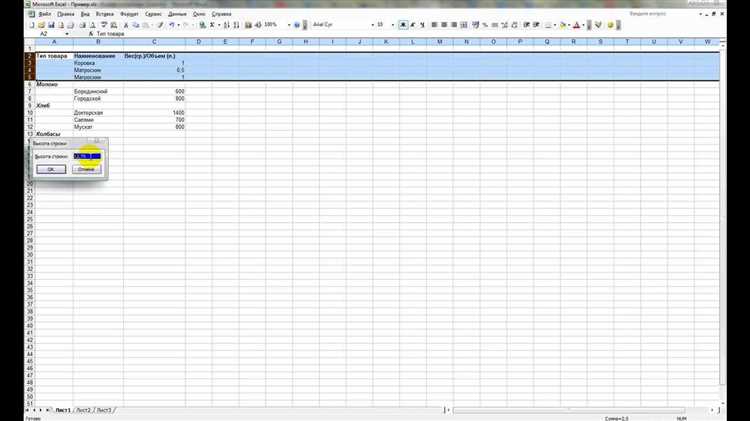Switch to the Лист1 sheet tab
The width and height of the screenshot is (750, 421).
(x=63, y=410)
